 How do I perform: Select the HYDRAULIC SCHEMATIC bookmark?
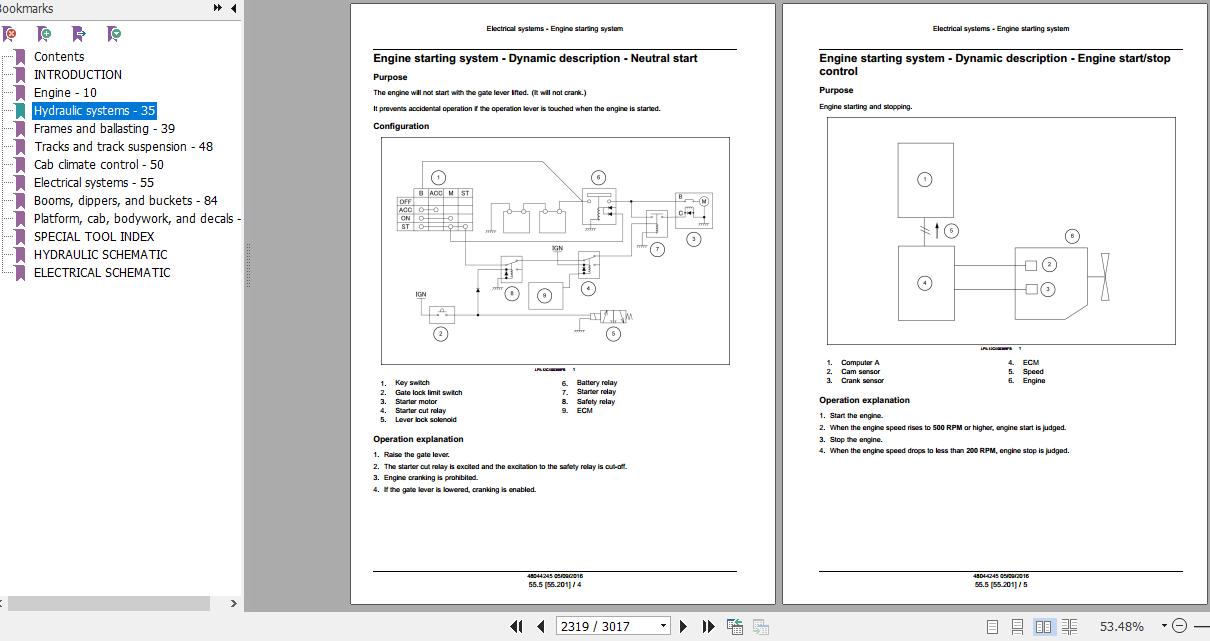[x=100, y=255]
